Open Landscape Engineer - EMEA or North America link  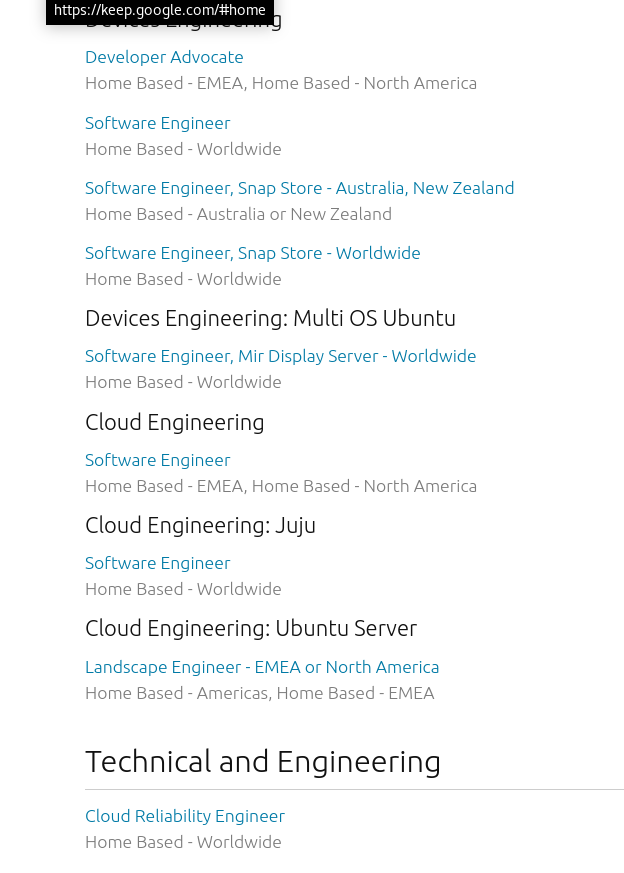262,668
